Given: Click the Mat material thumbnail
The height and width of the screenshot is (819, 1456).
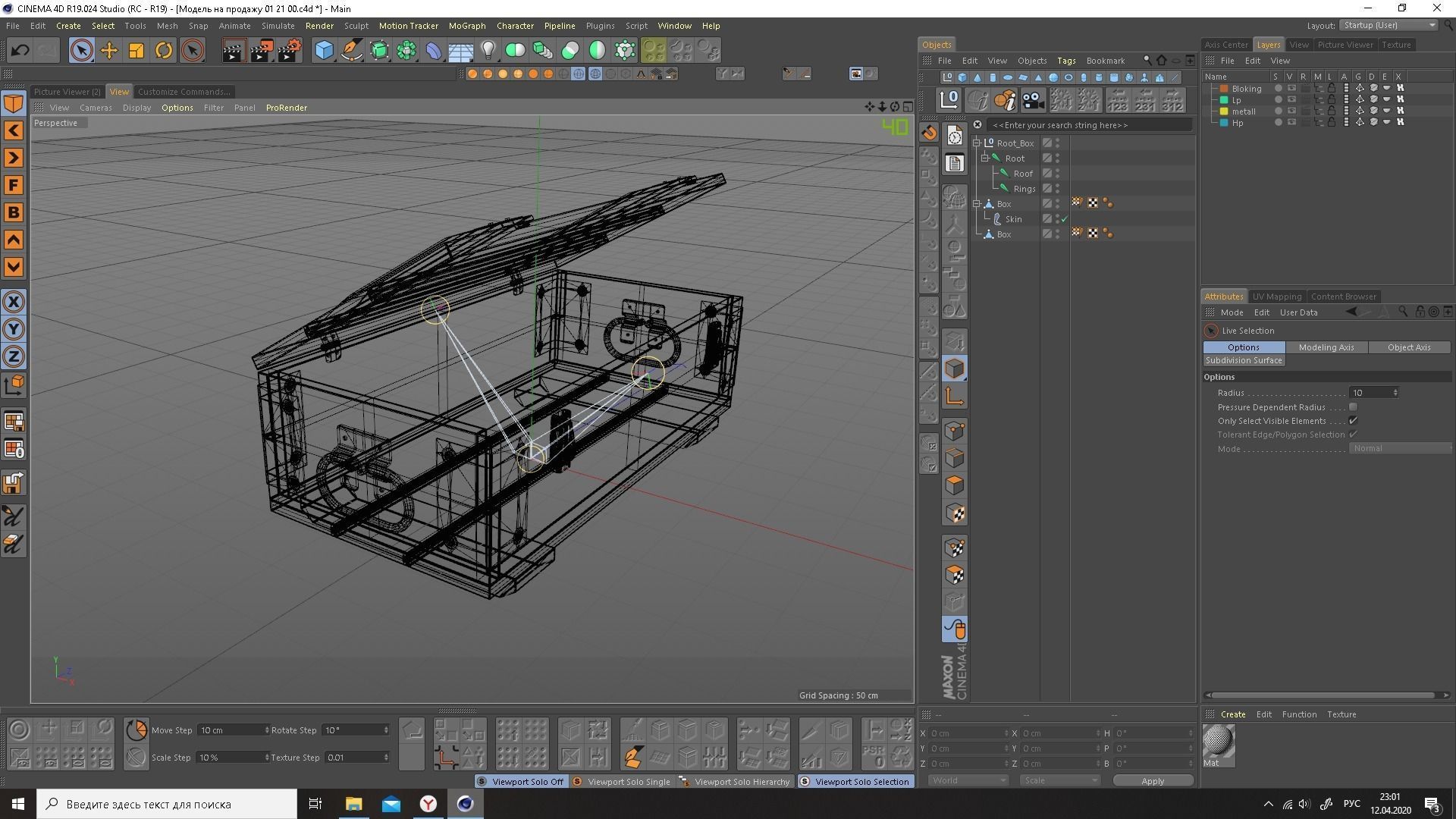Looking at the screenshot, I should [x=1218, y=741].
